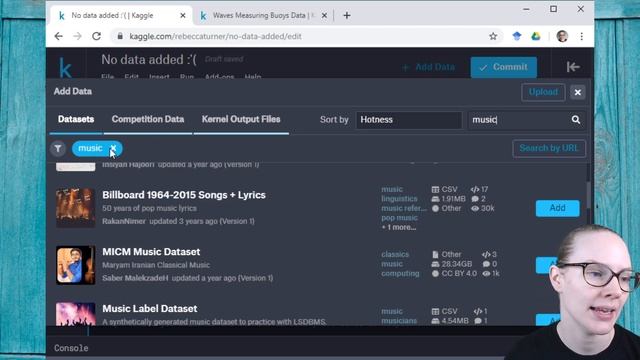Image resolution: width=640 pixels, height=360 pixels.
Task: Open the Google Drive extension icon
Action: tap(536, 36)
